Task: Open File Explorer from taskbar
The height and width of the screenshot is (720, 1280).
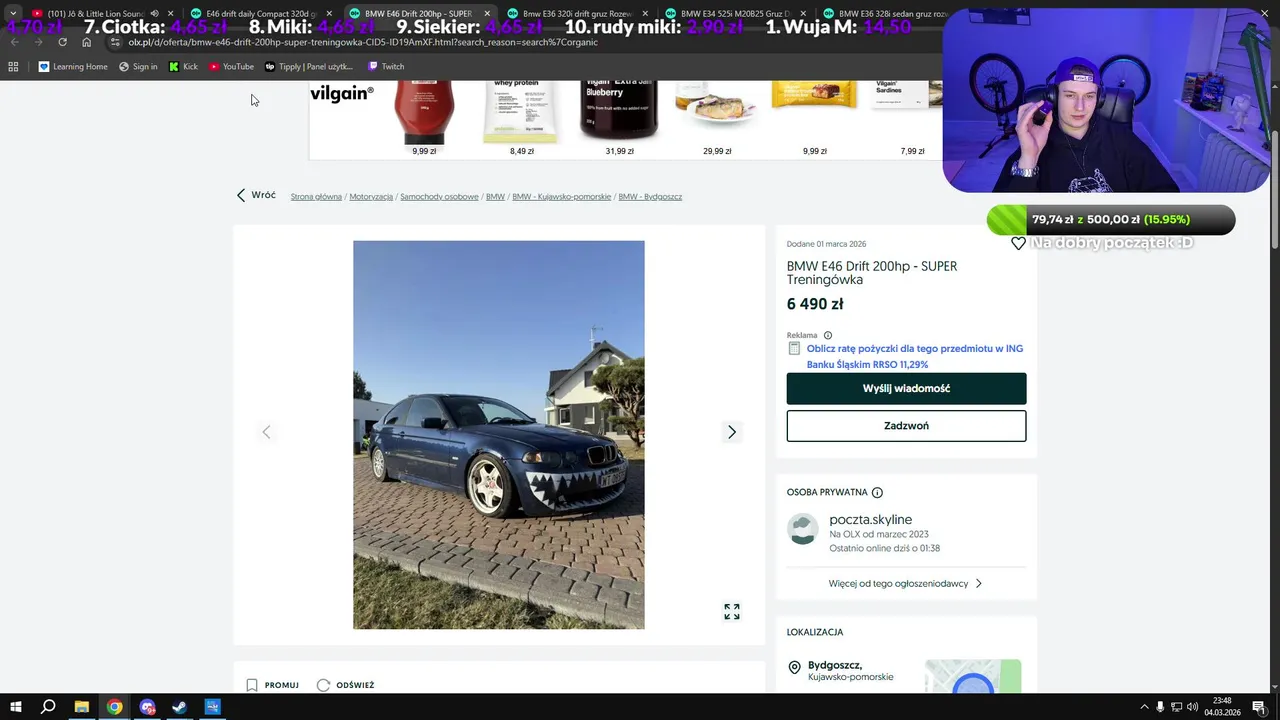Action: [82, 707]
